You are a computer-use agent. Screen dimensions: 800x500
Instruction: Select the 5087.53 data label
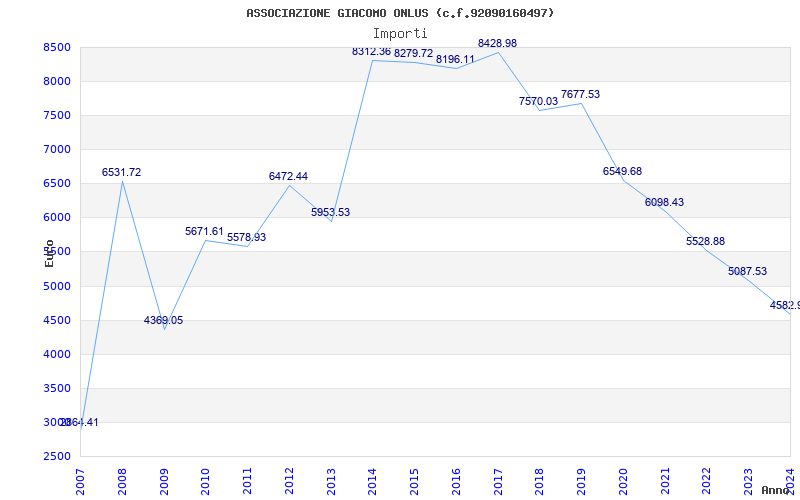click(747, 271)
